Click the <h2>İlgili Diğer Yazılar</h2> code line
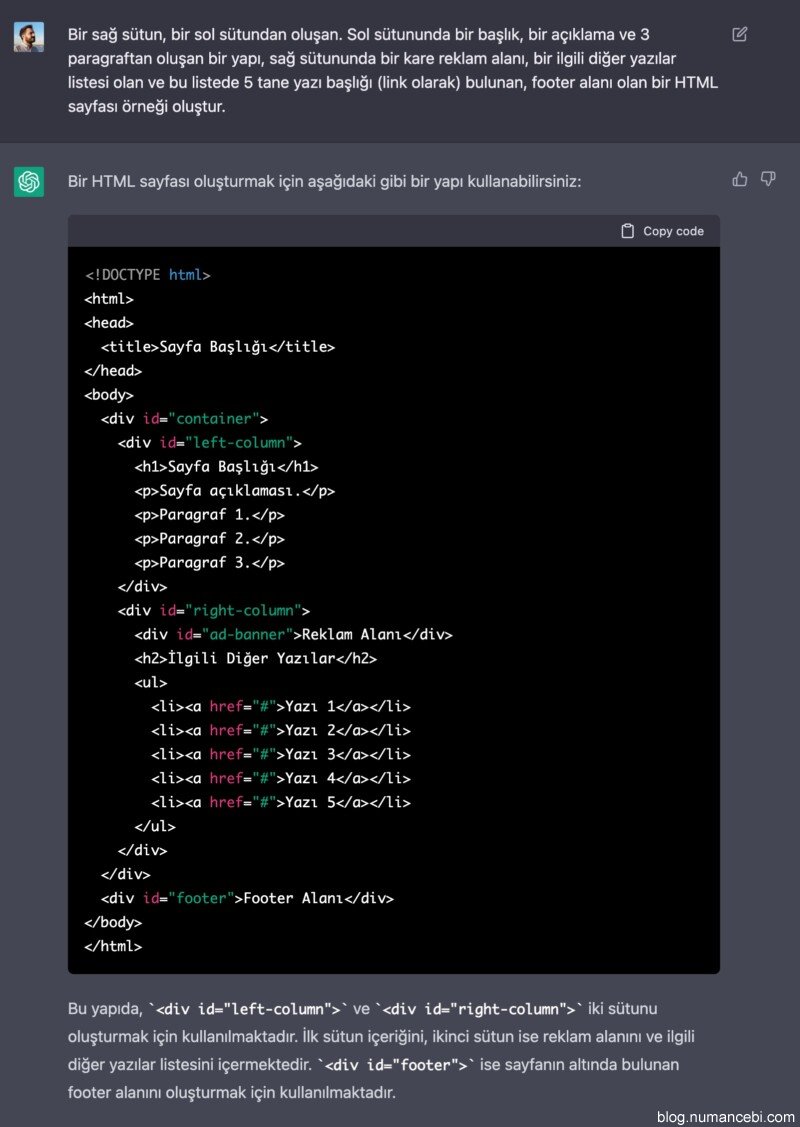This screenshot has width=800, height=1127. coord(255,658)
